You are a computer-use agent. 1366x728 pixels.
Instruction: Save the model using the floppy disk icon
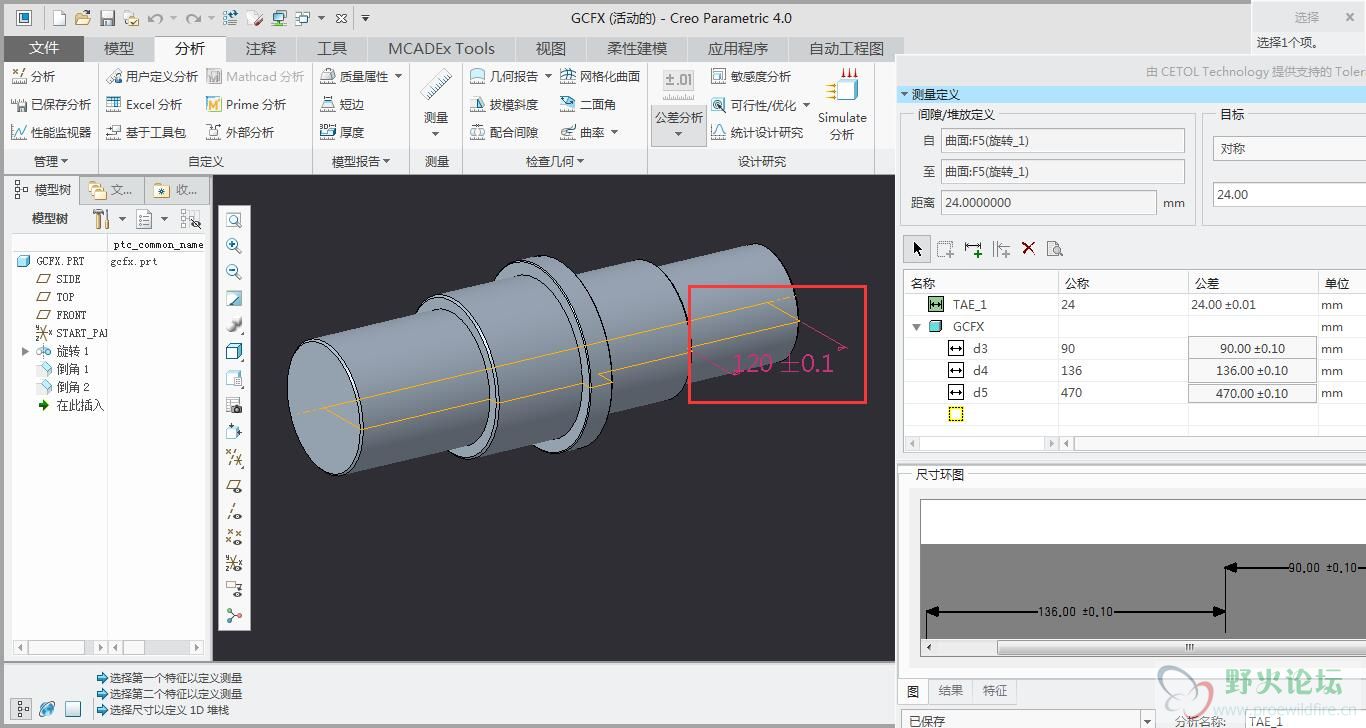(x=107, y=18)
